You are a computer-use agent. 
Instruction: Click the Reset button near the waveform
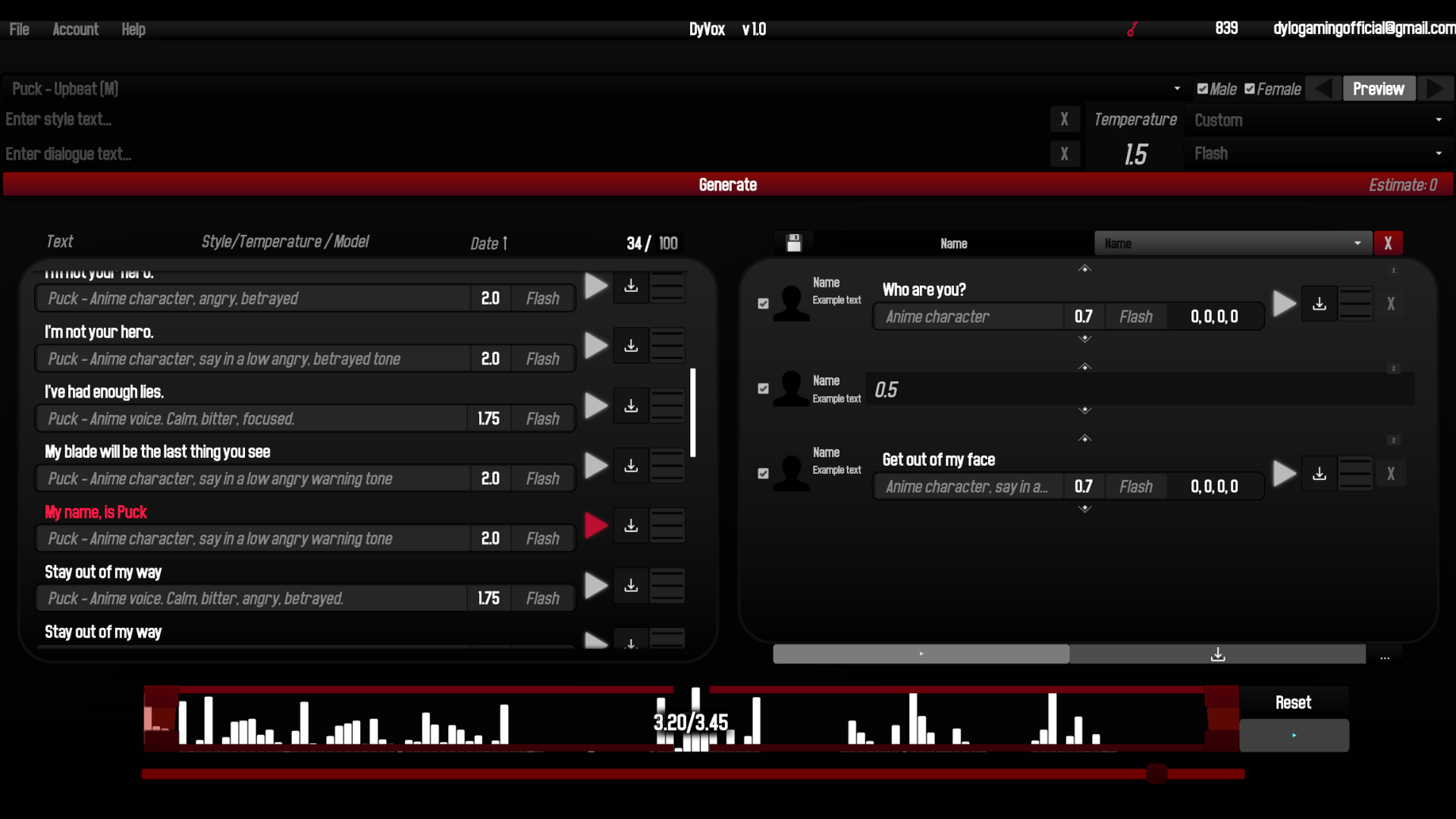pos(1293,702)
